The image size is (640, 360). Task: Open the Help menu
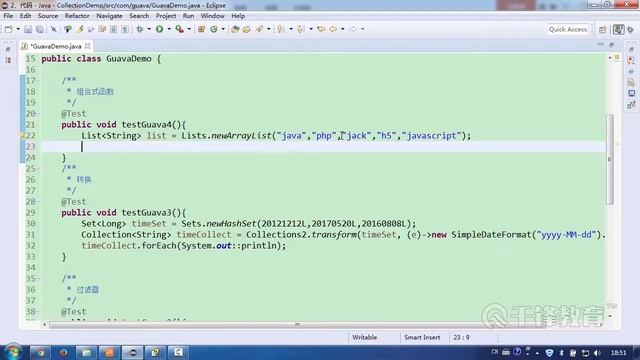[x=238, y=16]
